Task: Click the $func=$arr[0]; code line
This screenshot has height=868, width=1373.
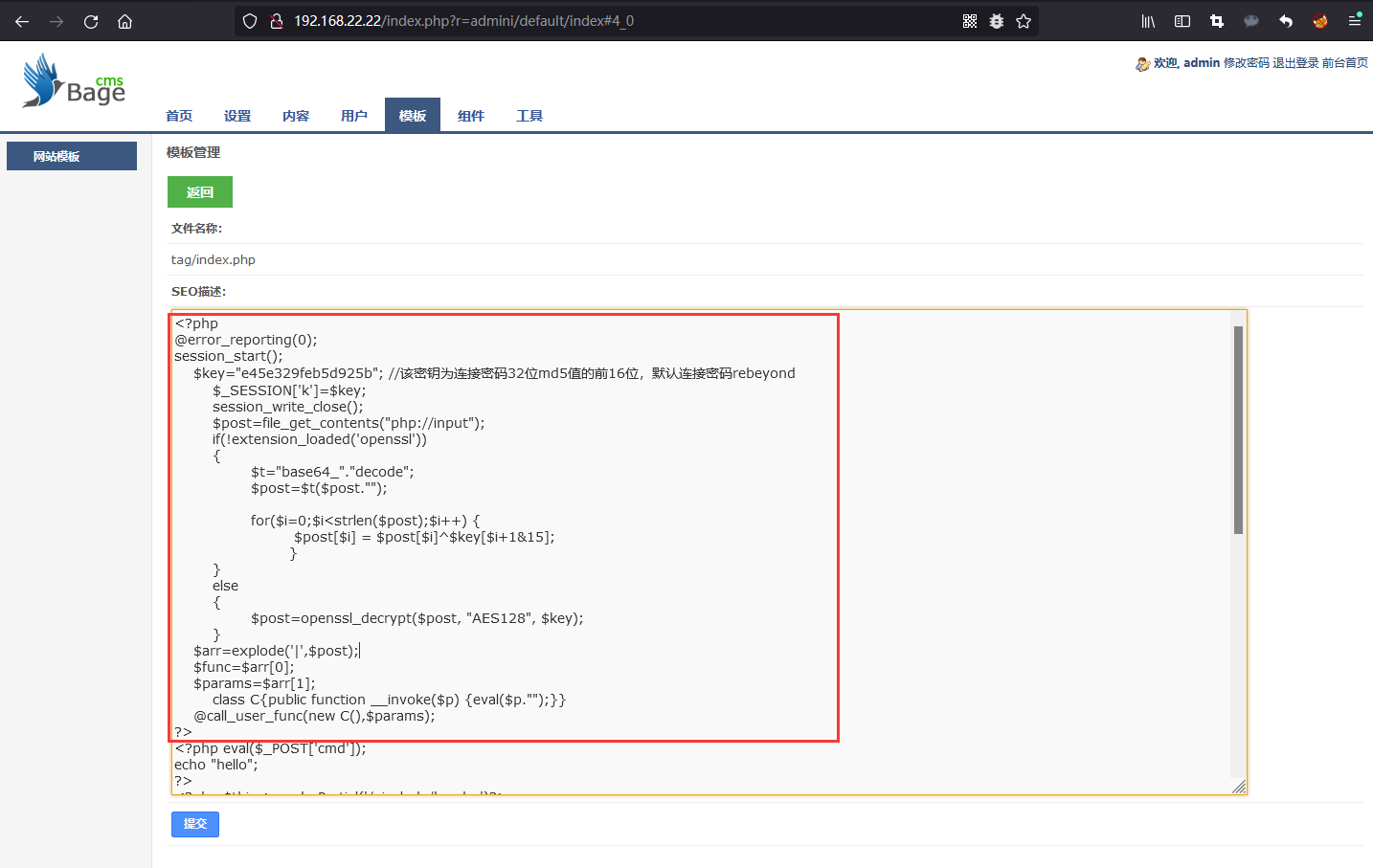Action: coord(244,667)
